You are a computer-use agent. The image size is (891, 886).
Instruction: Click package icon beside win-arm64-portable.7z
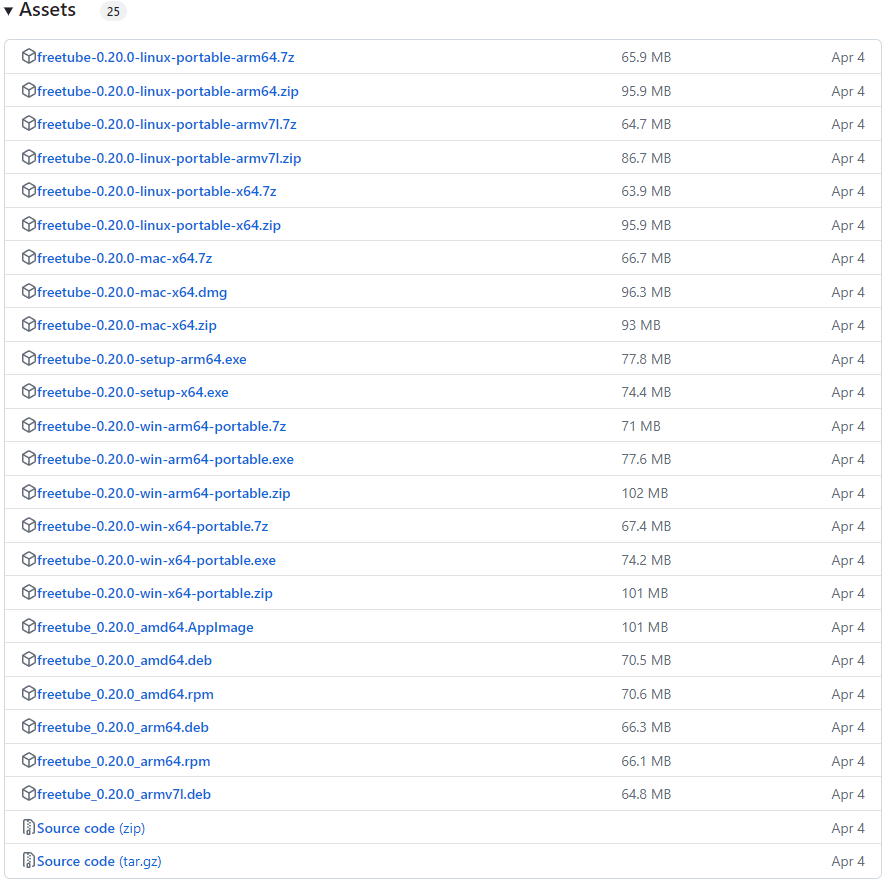[x=28, y=425]
